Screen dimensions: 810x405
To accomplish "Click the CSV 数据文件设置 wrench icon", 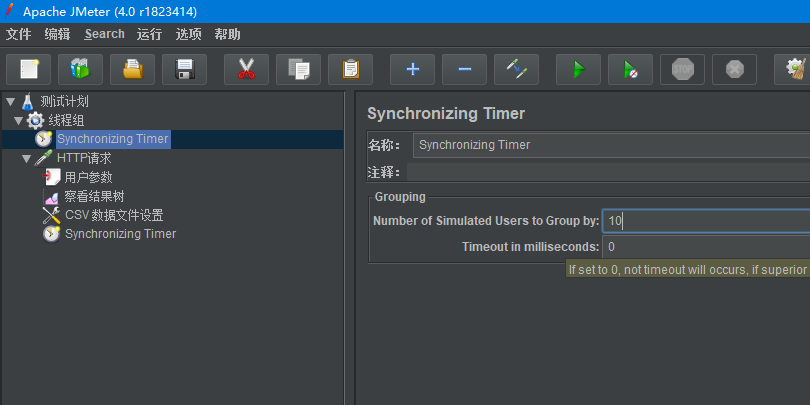I will [x=52, y=215].
